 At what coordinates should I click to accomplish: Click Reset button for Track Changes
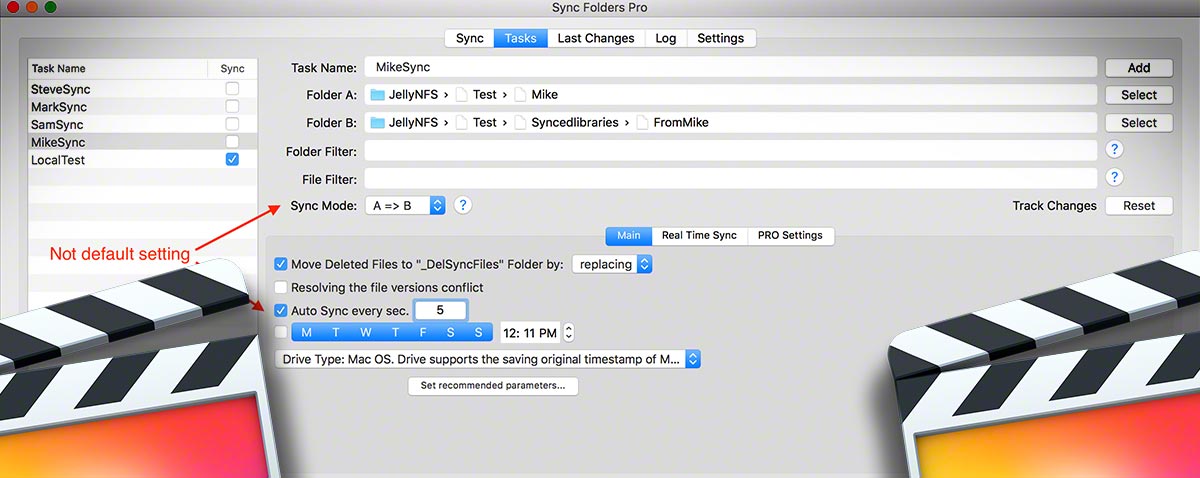pyautogui.click(x=1139, y=205)
